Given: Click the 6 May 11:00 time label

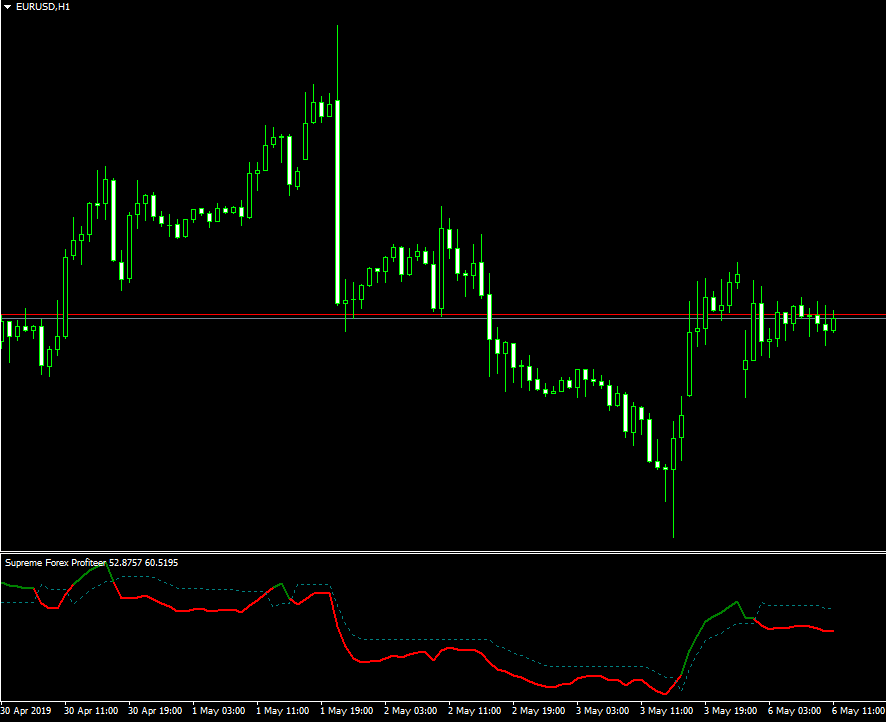Looking at the screenshot, I should 857,711.
